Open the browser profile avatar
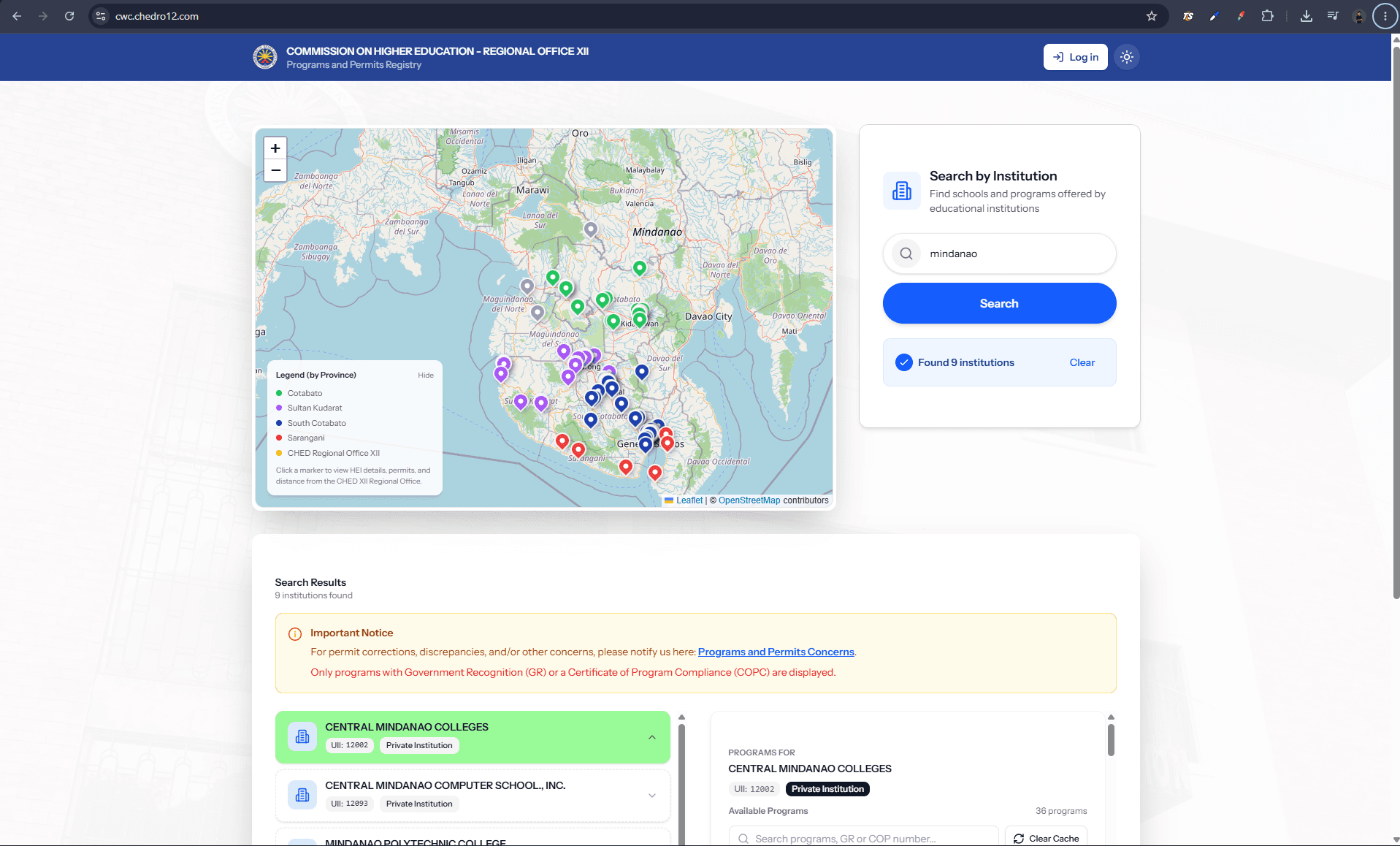1400x846 pixels. point(1359,16)
